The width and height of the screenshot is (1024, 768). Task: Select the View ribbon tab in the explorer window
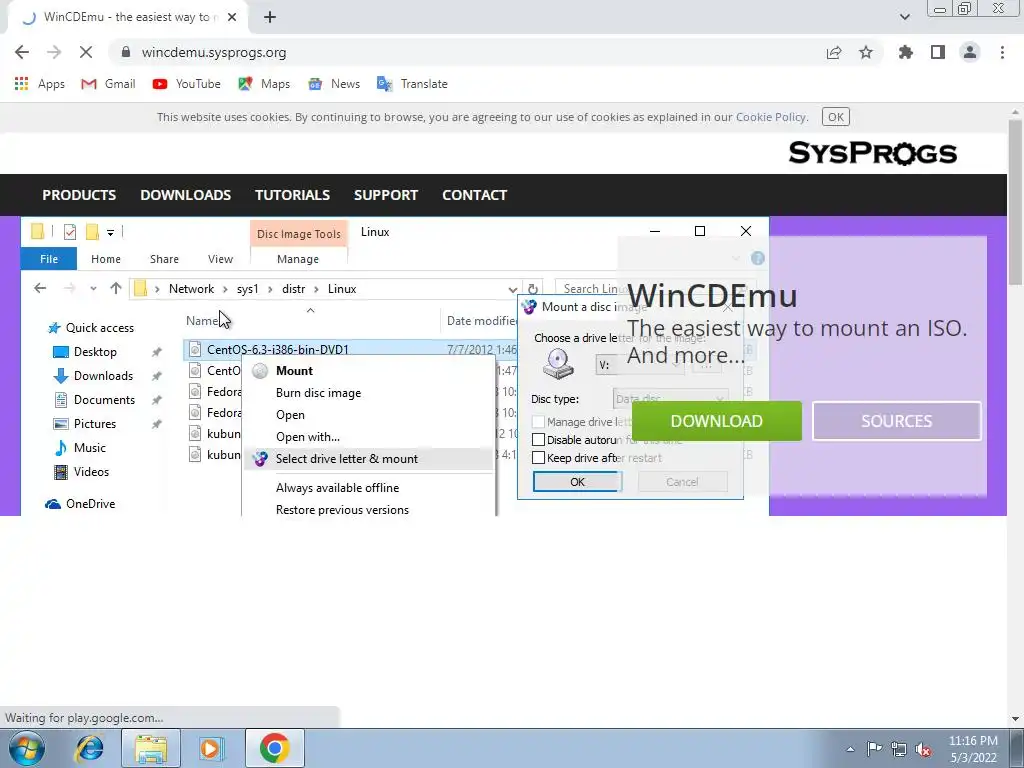pos(220,259)
